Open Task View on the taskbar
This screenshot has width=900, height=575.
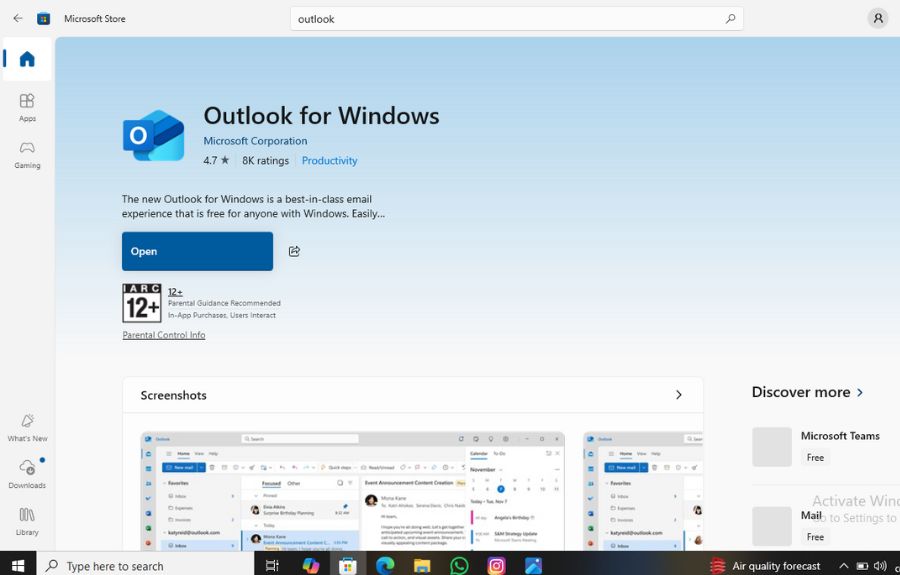(272, 566)
